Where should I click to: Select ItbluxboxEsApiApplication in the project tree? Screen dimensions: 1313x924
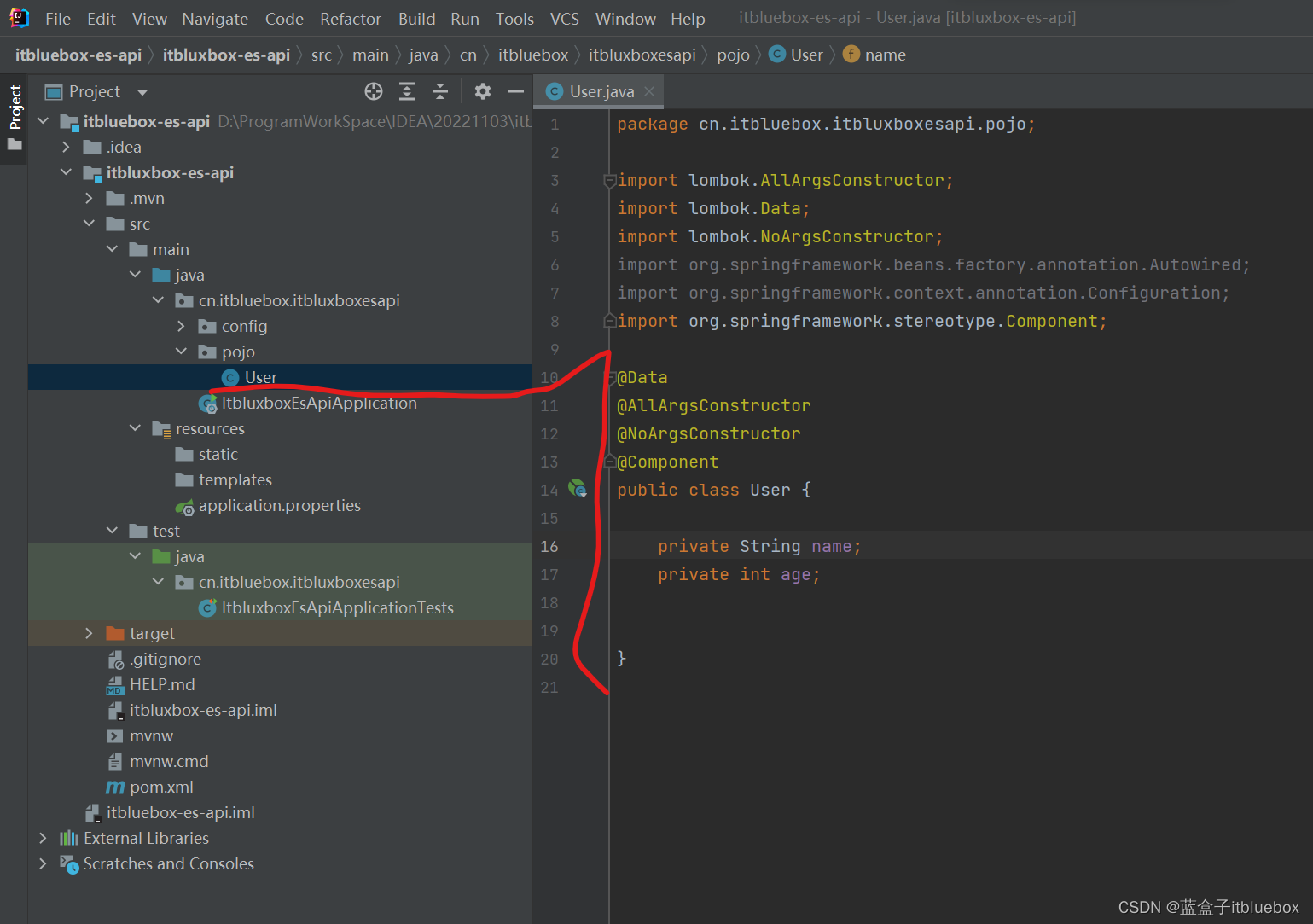[319, 403]
